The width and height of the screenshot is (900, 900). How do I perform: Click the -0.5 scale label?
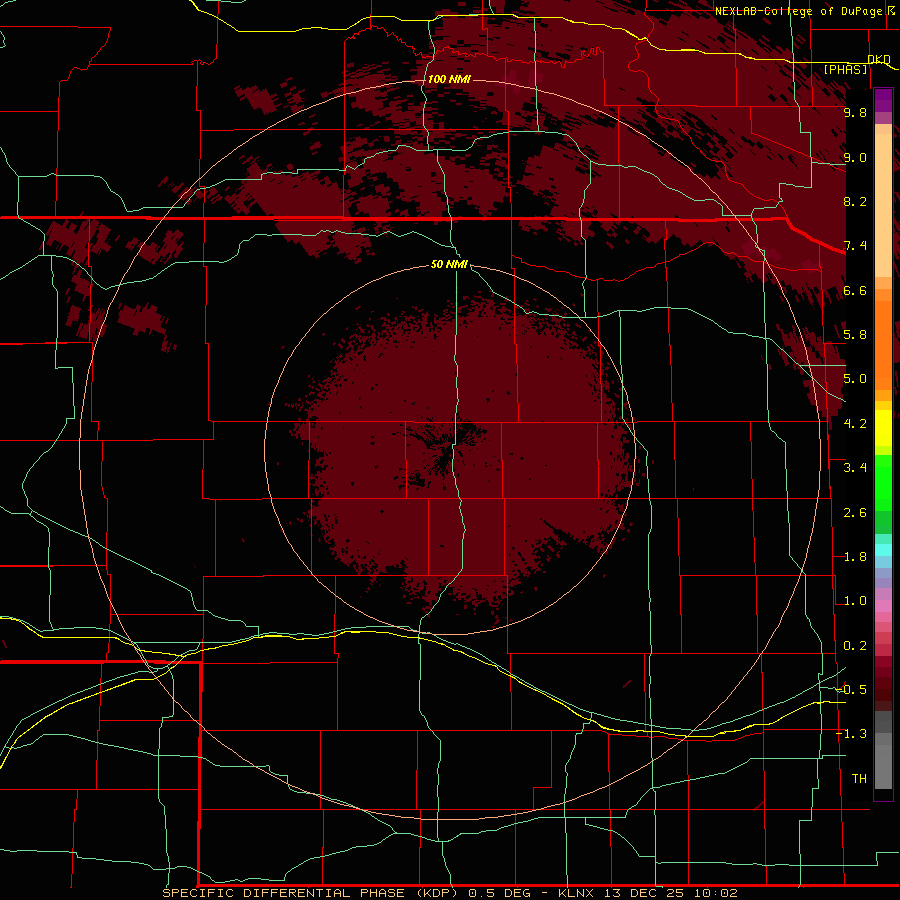[x=852, y=689]
